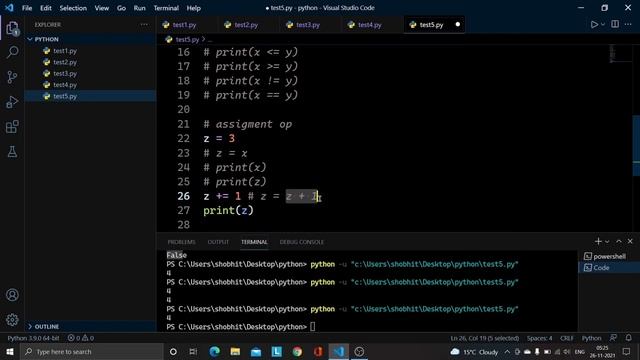This screenshot has width=640, height=360.
Task: Close the unsaved test5.py tab via dot
Action: (458, 24)
